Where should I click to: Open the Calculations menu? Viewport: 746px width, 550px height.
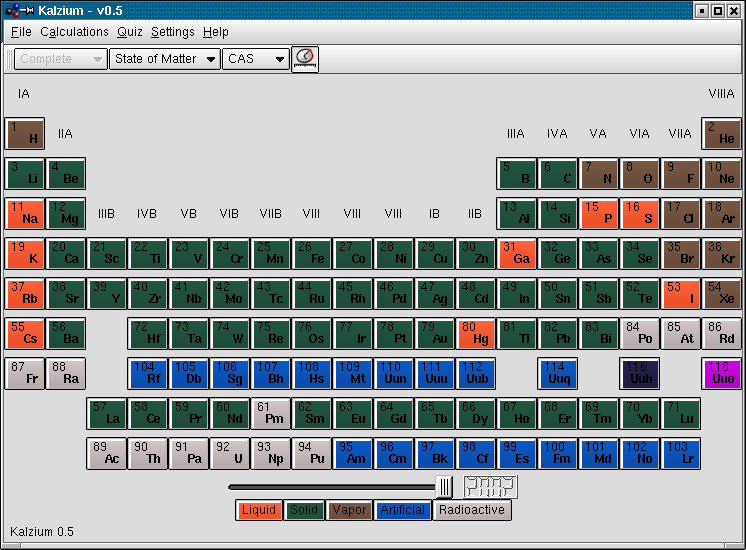pyautogui.click(x=74, y=32)
